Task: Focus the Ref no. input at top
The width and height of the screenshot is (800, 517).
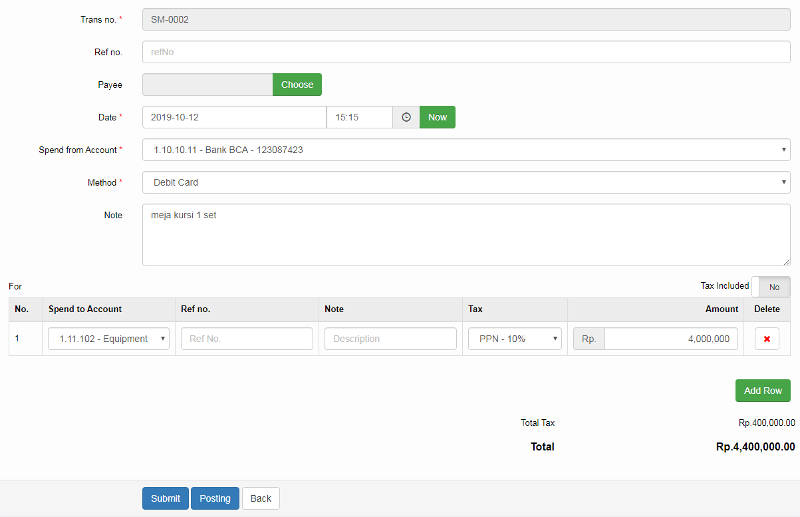Action: click(x=466, y=52)
